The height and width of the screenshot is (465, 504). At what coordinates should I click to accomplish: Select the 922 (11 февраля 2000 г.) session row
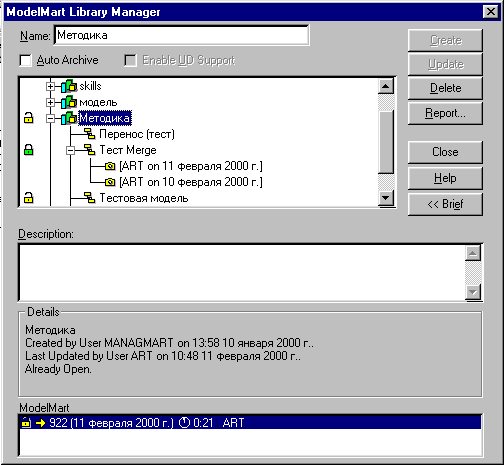(x=250, y=423)
